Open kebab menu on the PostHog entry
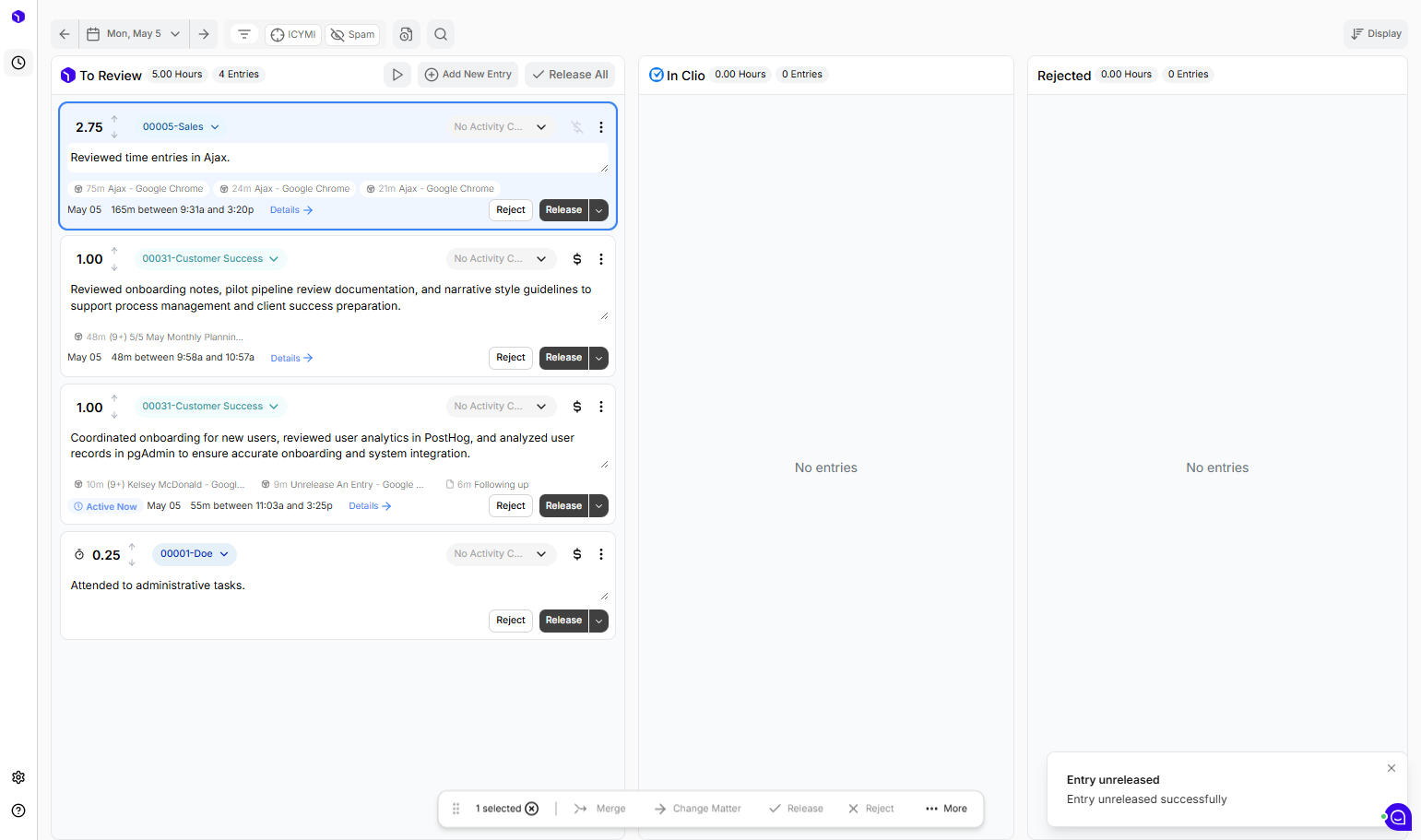 pyautogui.click(x=601, y=407)
